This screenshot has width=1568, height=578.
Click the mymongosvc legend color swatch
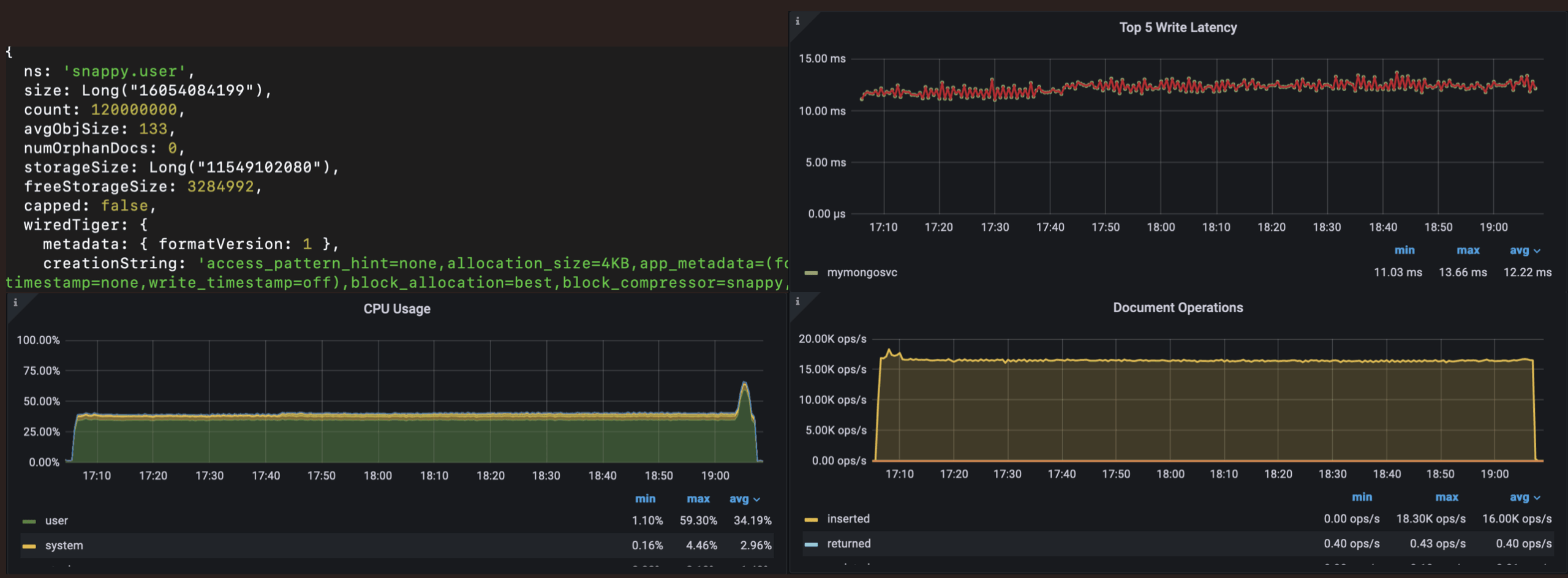811,273
